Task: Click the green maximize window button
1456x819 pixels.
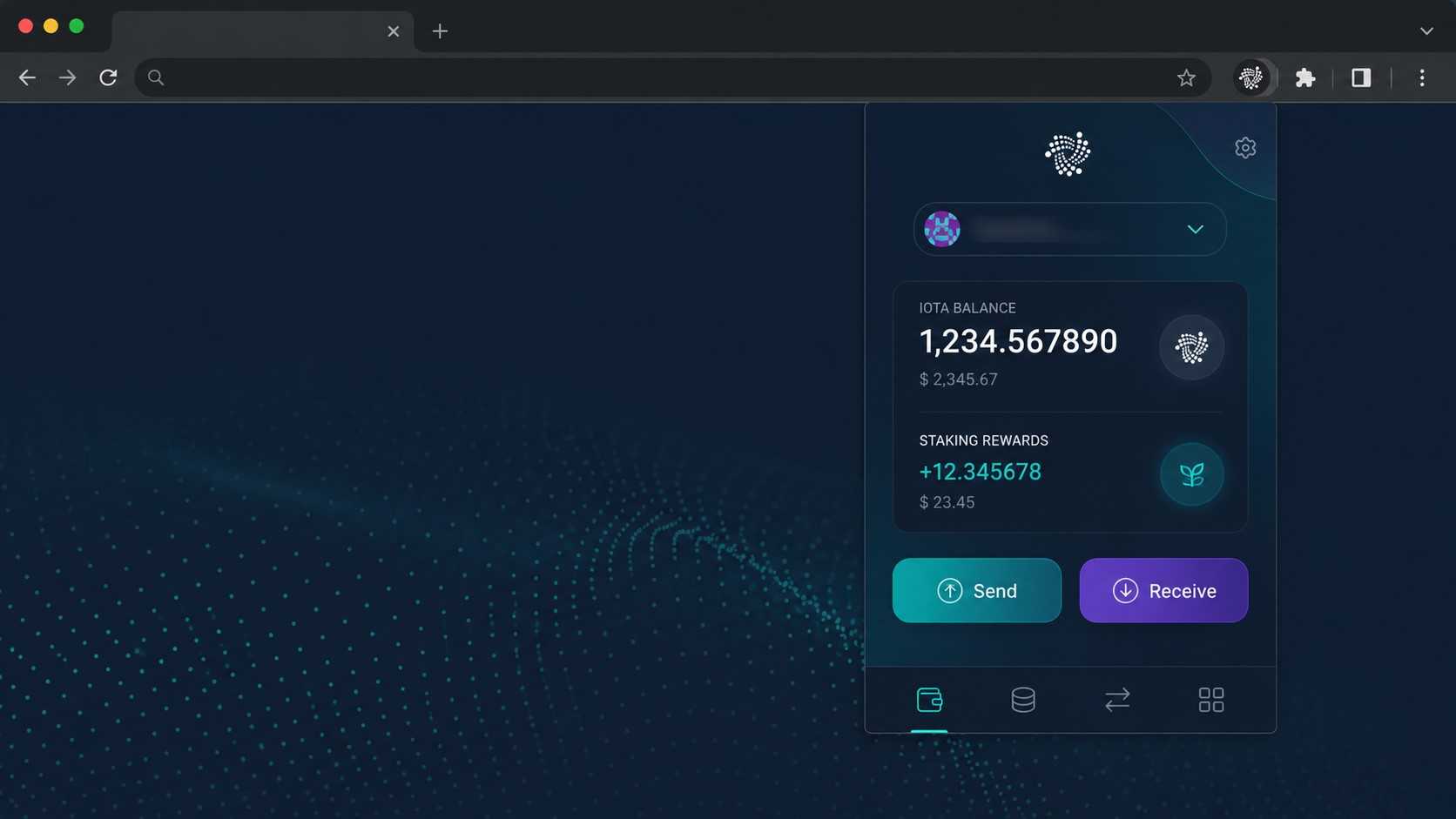Action: click(77, 26)
